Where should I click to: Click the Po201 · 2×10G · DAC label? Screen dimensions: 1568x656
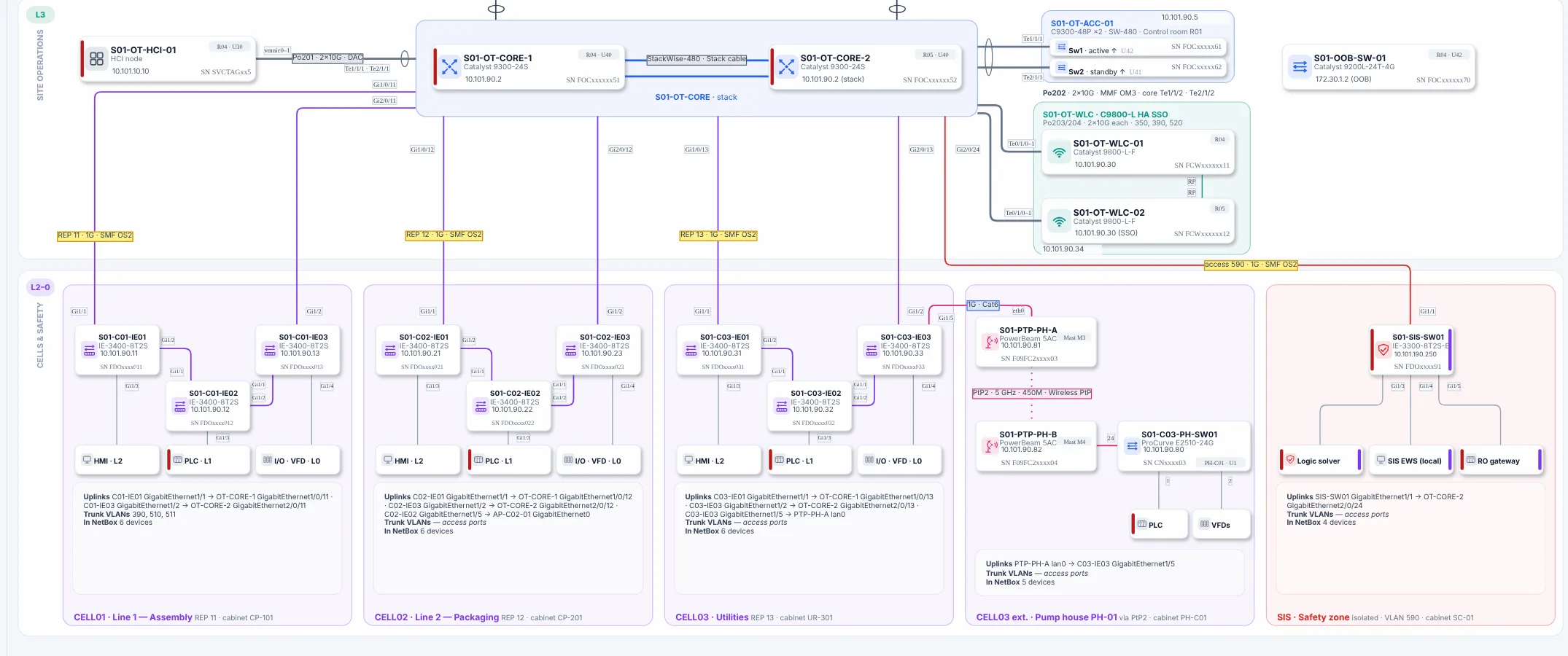tap(327, 58)
